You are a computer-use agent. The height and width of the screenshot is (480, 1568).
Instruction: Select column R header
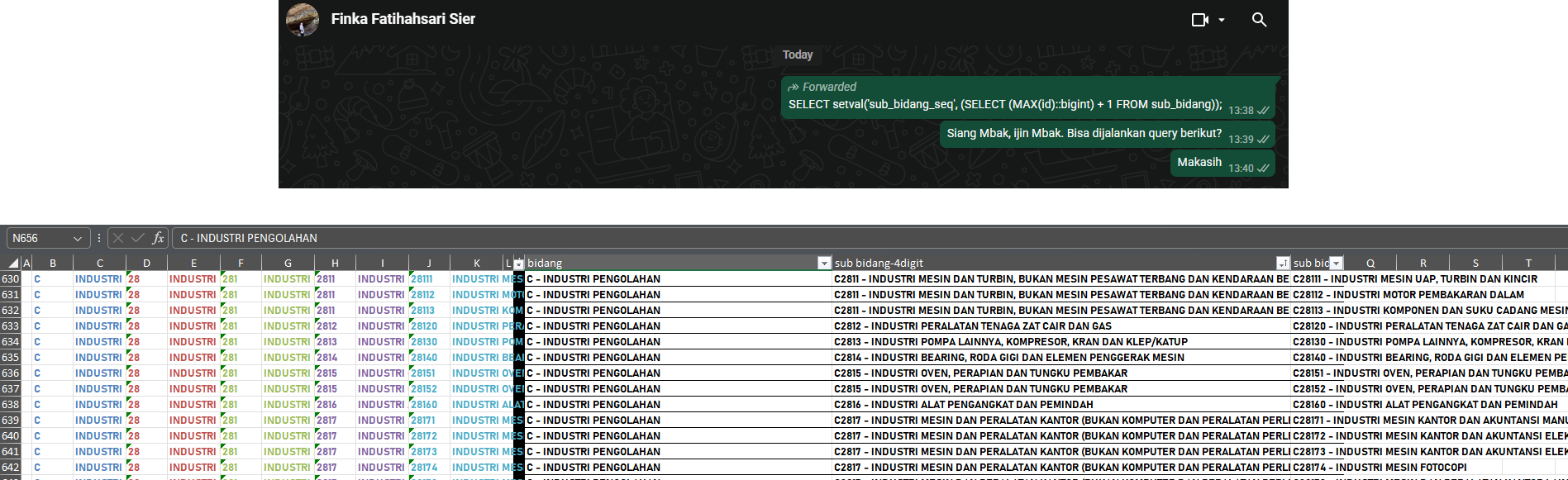[1423, 264]
